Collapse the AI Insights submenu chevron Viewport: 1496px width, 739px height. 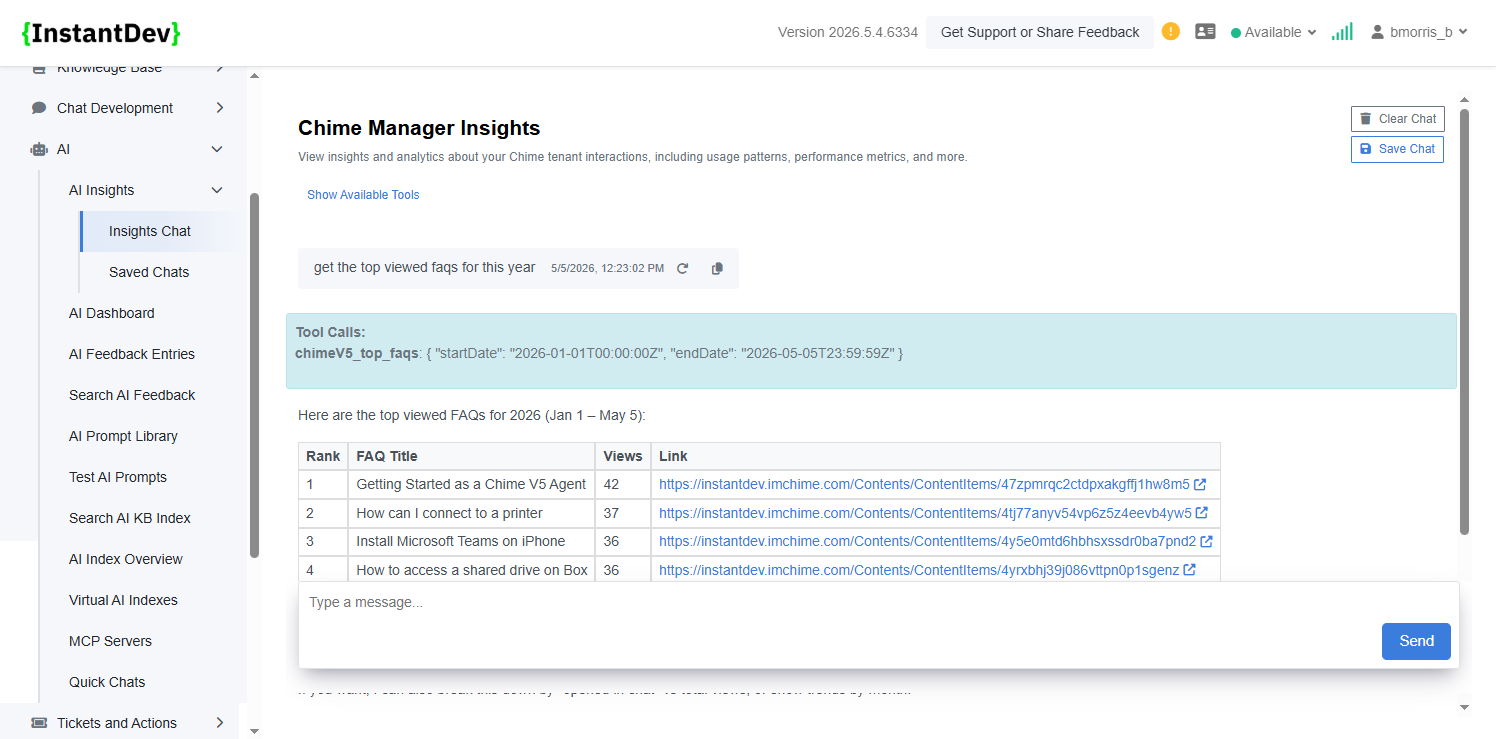point(217,190)
